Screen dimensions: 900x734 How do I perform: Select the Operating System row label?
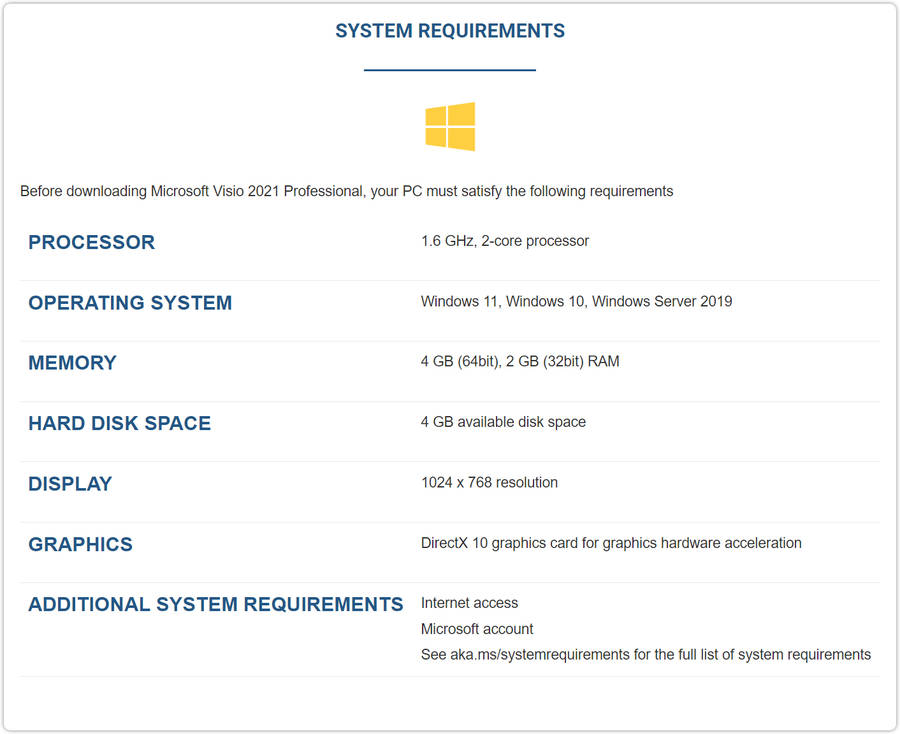pyautogui.click(x=130, y=303)
